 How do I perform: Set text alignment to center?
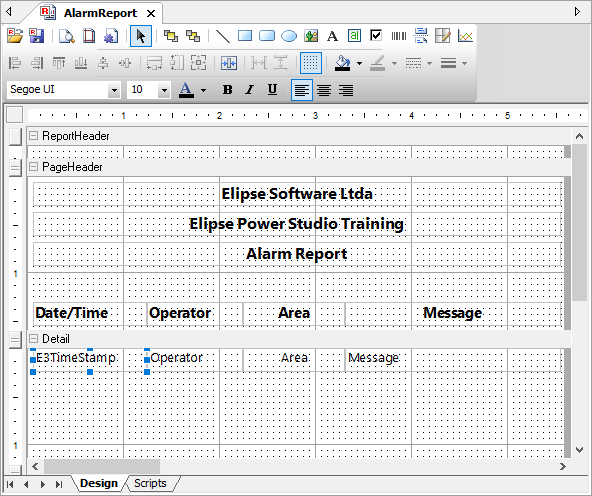[324, 90]
